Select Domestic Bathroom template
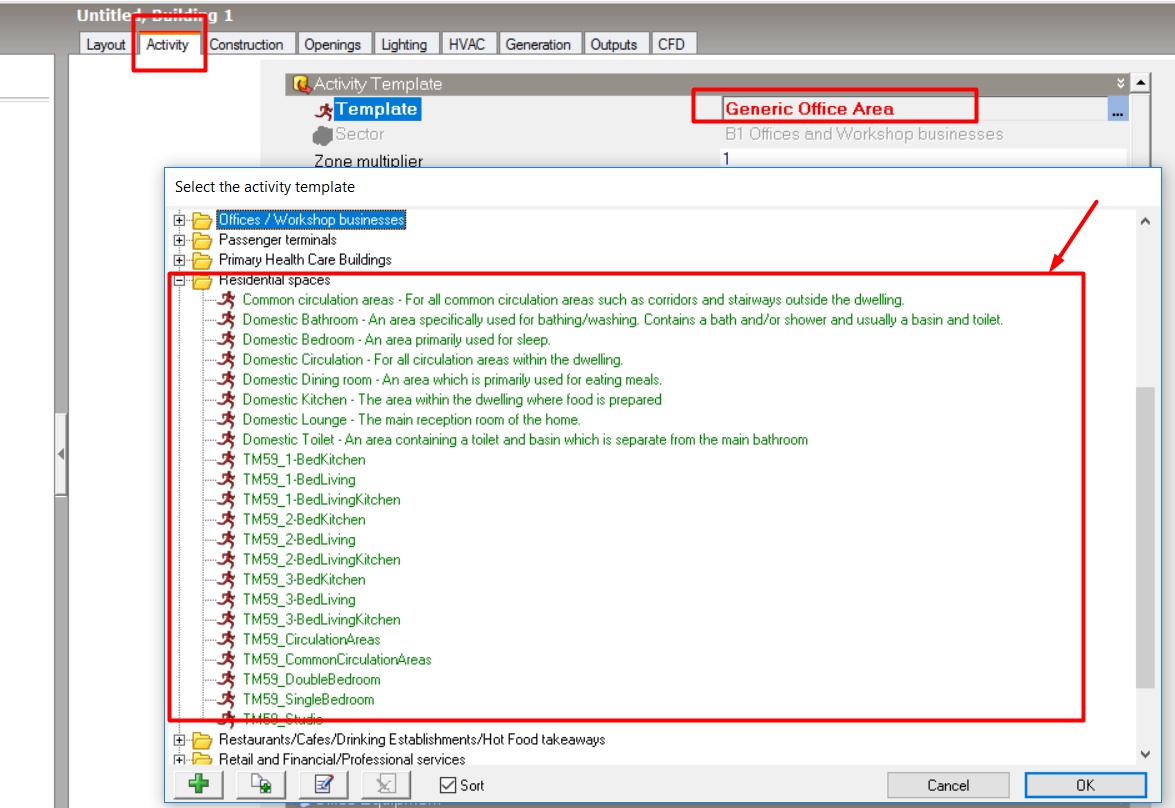Viewport: 1175px width, 808px height. tap(622, 320)
